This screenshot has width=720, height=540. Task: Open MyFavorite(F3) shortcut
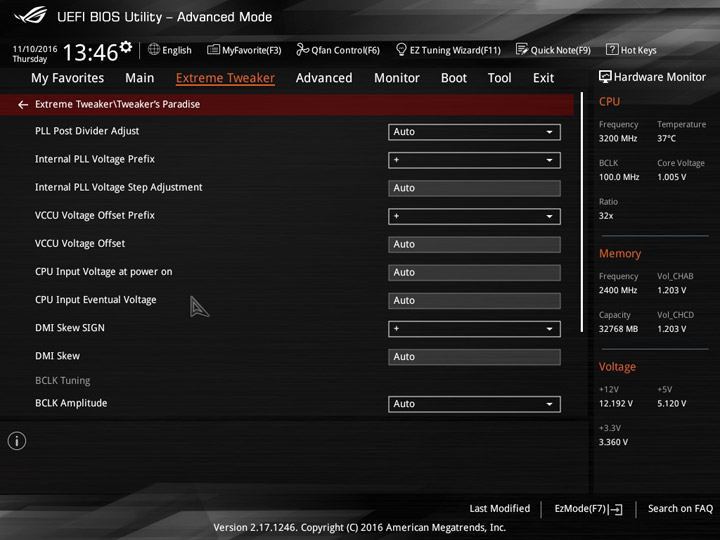click(244, 50)
